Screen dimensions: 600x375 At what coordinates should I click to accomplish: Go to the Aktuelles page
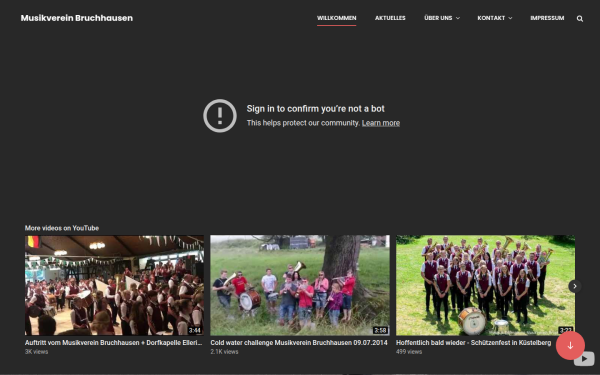[390, 18]
